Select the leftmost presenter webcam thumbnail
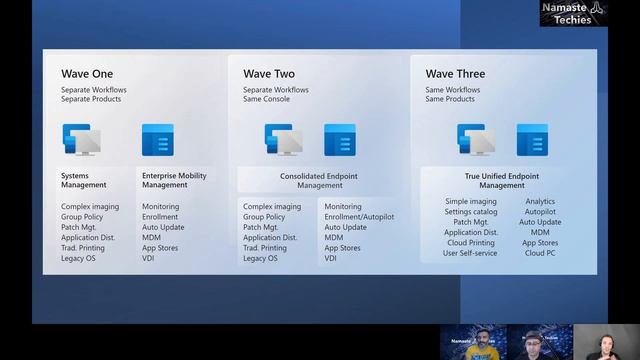640x360 pixels. pos(473,342)
